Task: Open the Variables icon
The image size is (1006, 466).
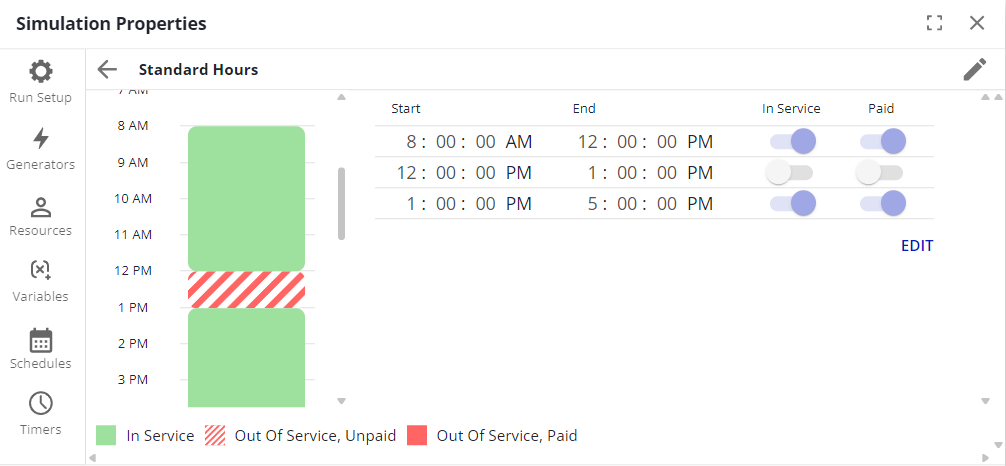Action: click(x=40, y=270)
